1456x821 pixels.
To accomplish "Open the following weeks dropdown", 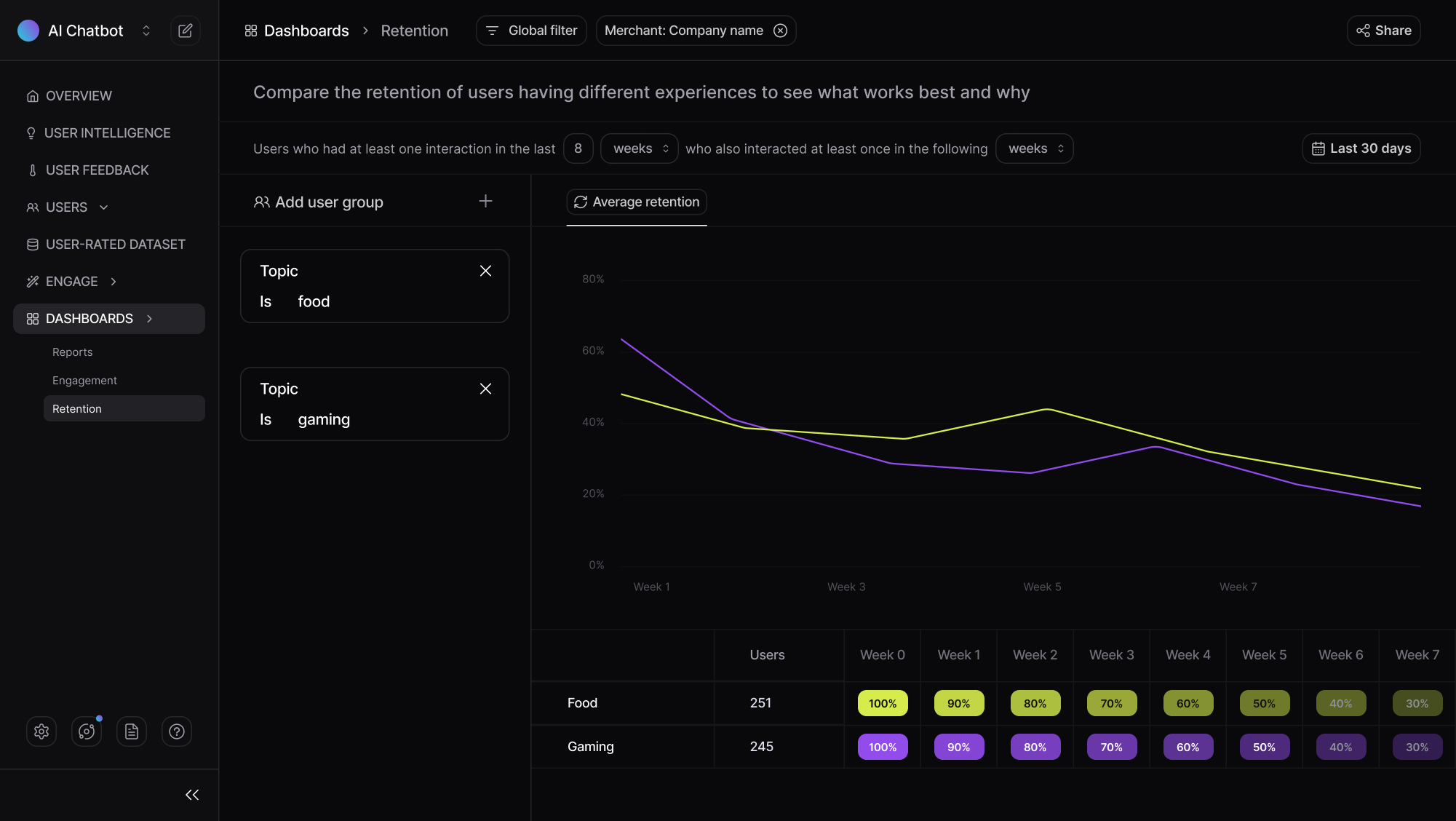I will (x=1034, y=148).
